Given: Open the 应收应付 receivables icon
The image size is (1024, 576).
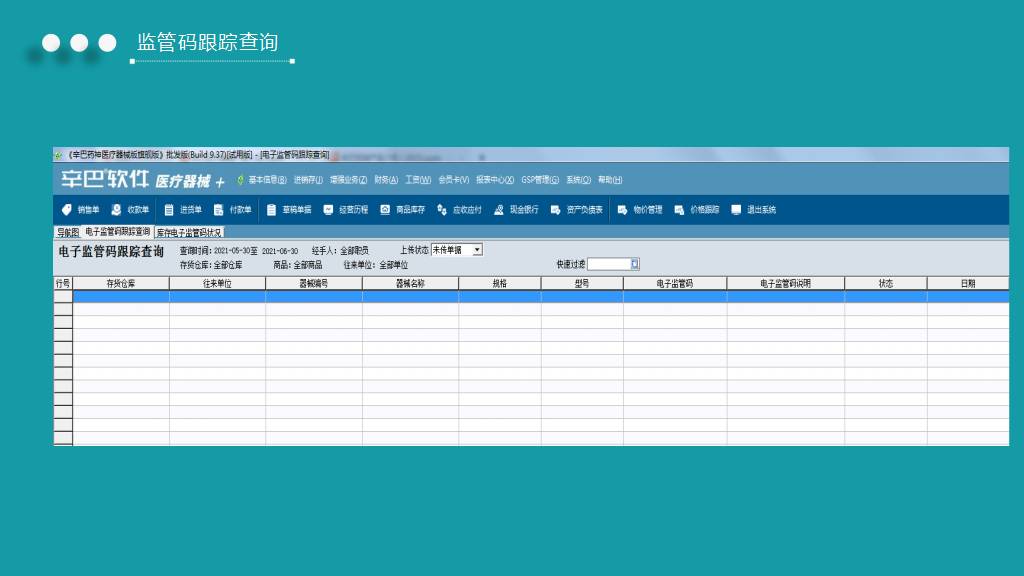Looking at the screenshot, I should (x=442, y=210).
